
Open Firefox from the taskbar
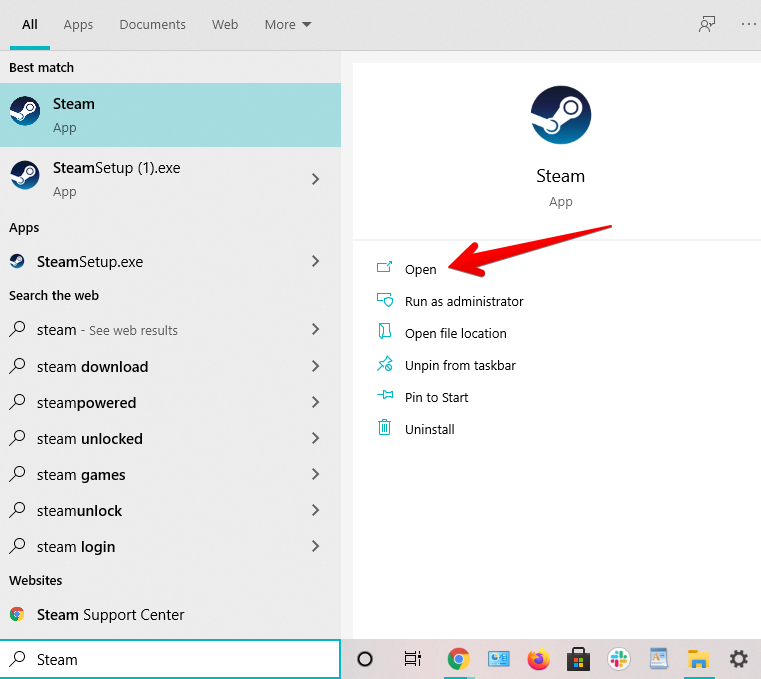(538, 659)
